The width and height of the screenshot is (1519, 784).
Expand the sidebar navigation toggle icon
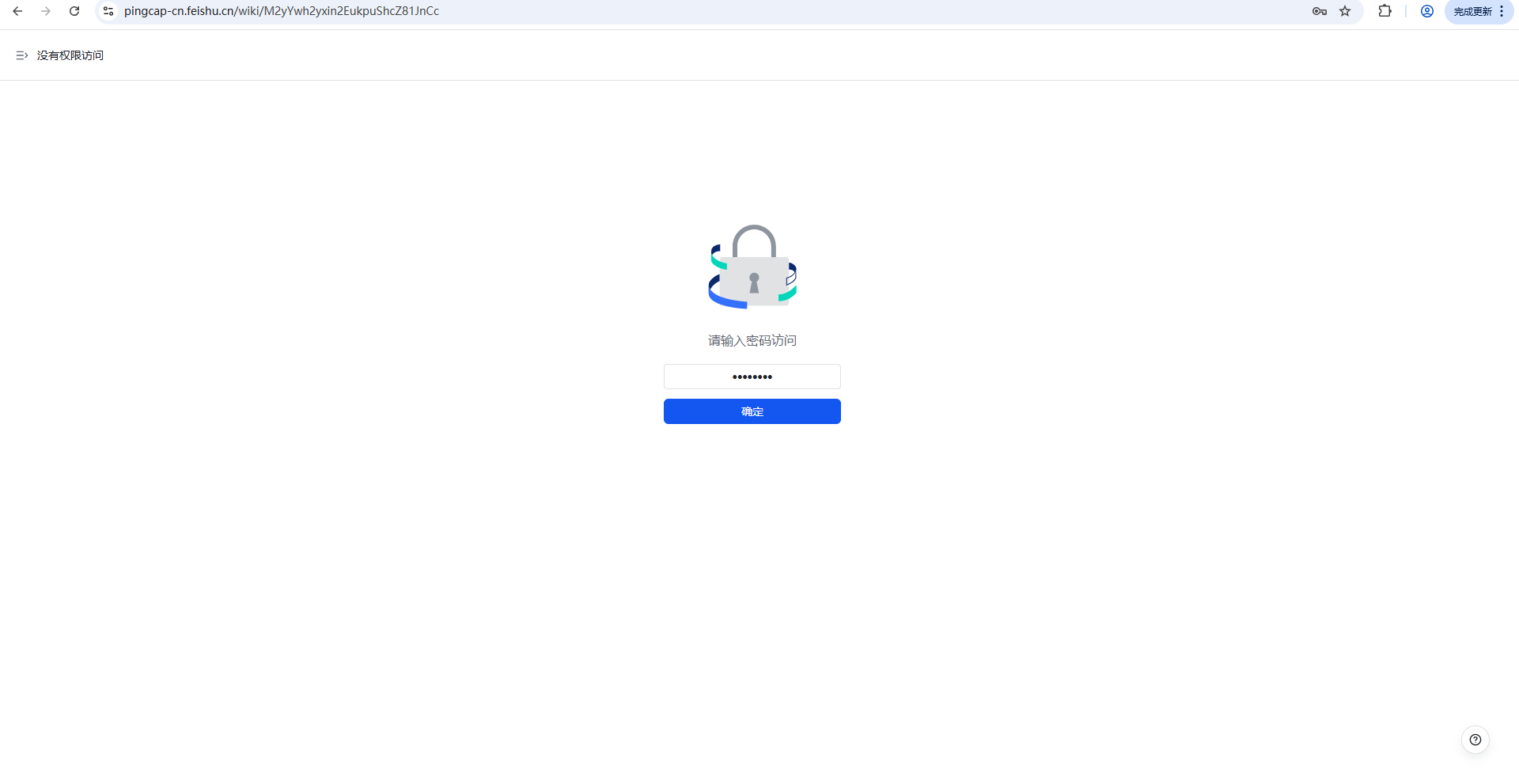tap(21, 55)
